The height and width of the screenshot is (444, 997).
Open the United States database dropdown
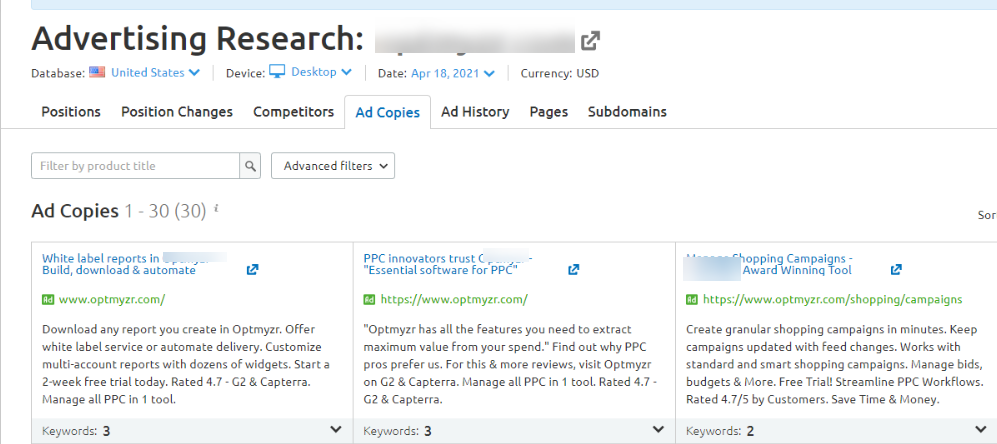pos(155,72)
